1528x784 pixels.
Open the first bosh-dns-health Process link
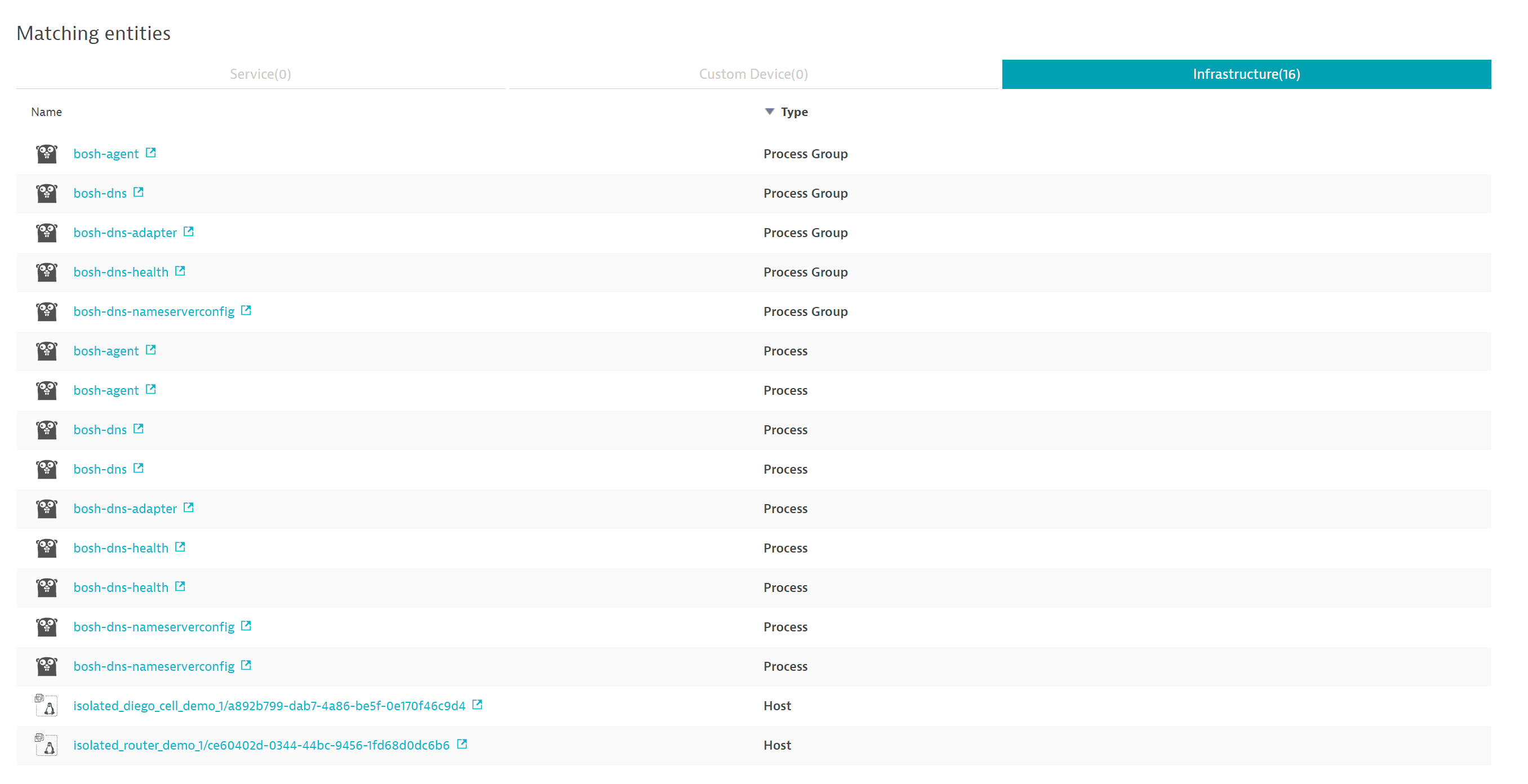click(121, 549)
